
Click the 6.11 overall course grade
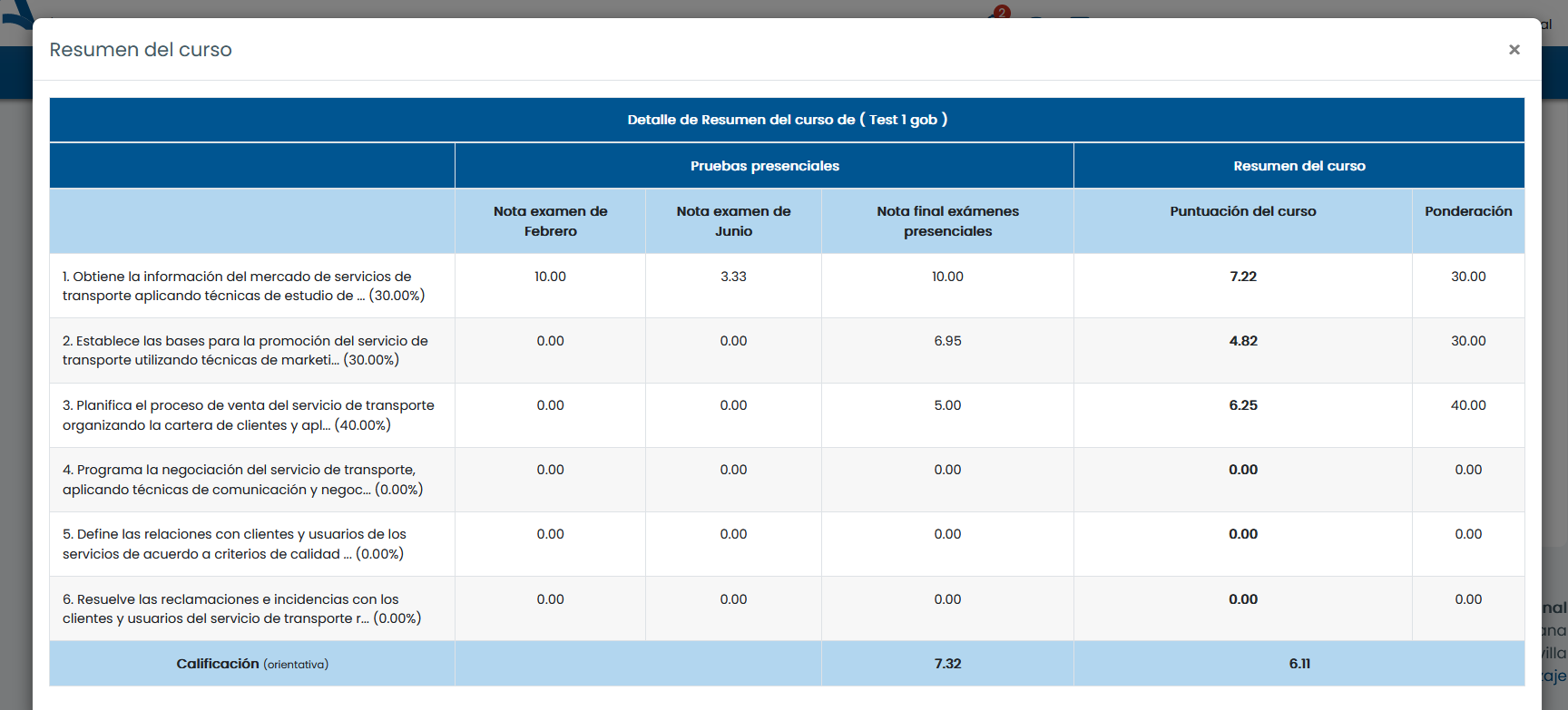(x=1299, y=664)
